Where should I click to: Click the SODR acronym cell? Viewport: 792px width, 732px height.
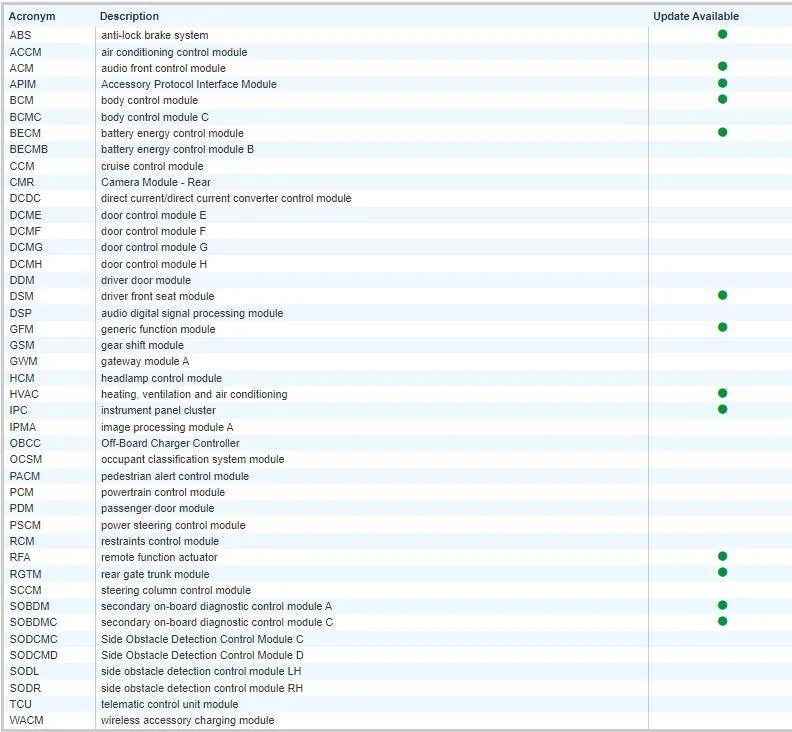click(x=25, y=689)
